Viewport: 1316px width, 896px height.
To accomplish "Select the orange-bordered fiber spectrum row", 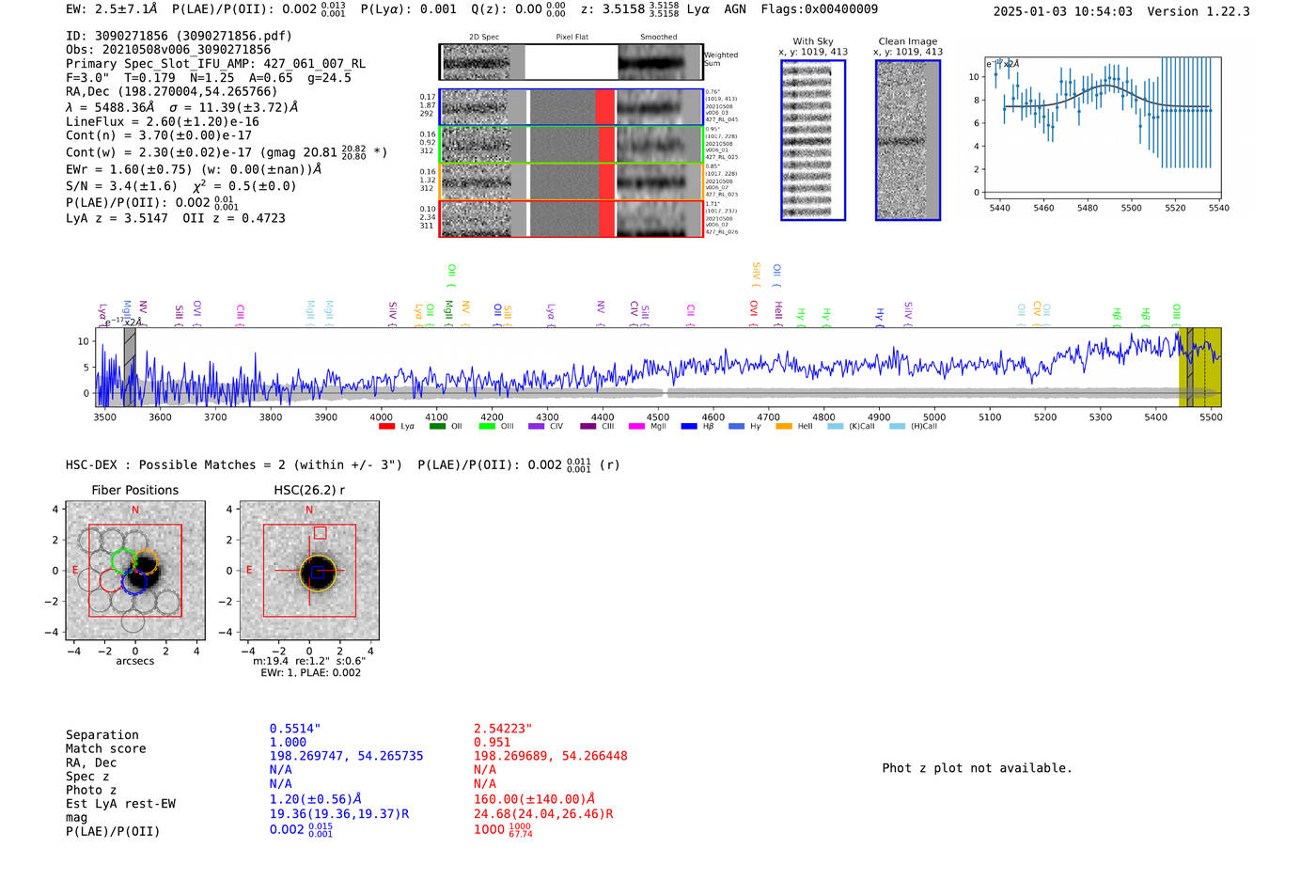I will (571, 181).
